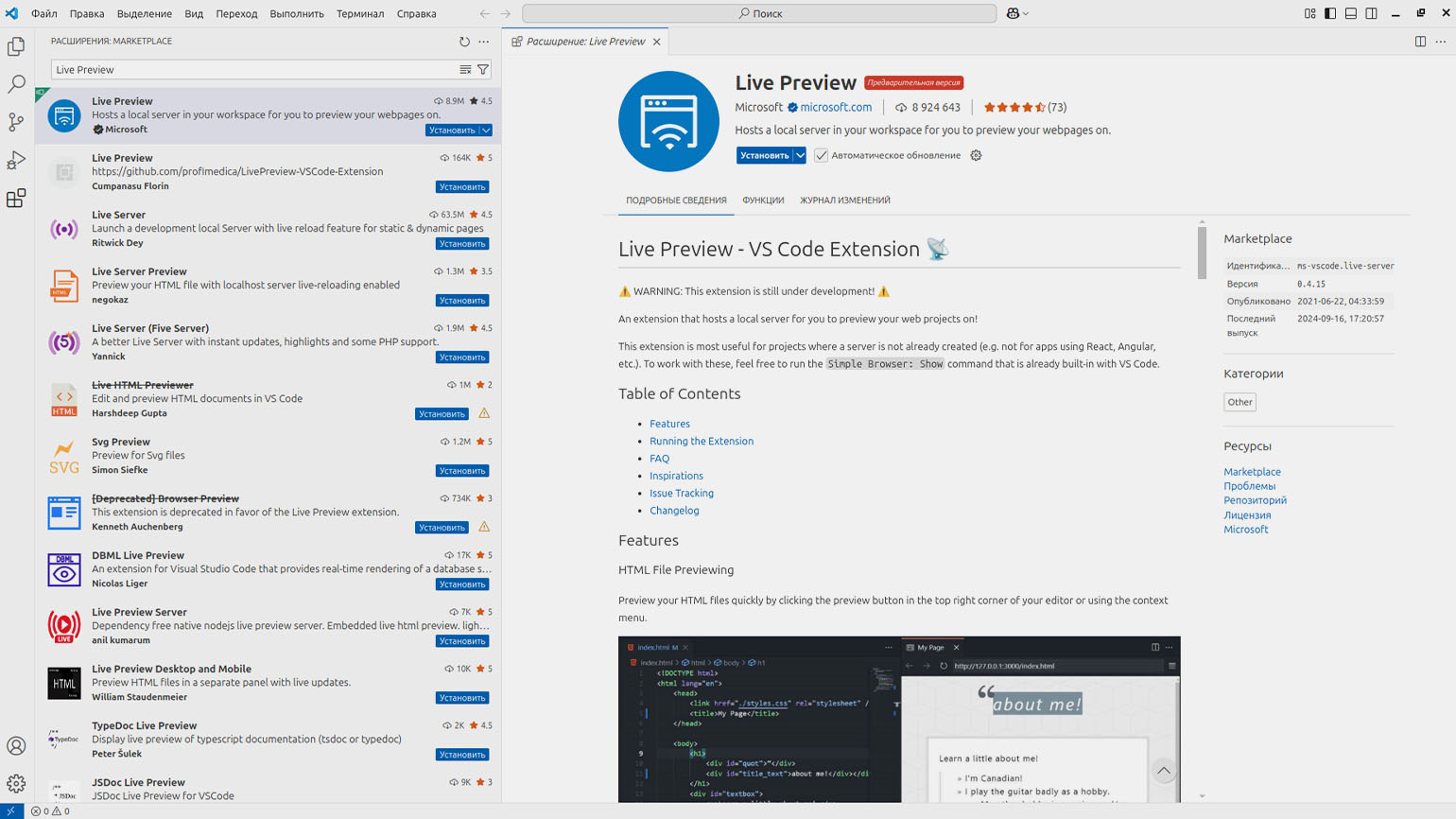Open the extensions filter menu
The image size is (1456, 819).
tap(483, 70)
